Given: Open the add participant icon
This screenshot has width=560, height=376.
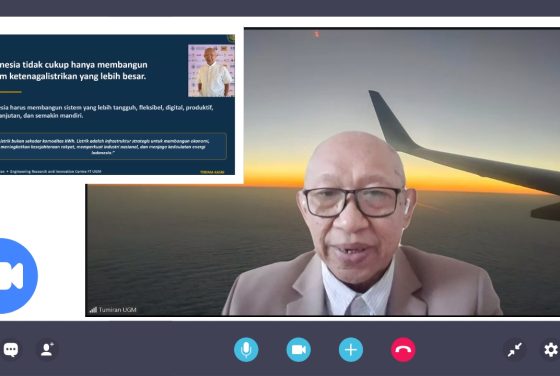Looking at the screenshot, I should click(x=47, y=349).
